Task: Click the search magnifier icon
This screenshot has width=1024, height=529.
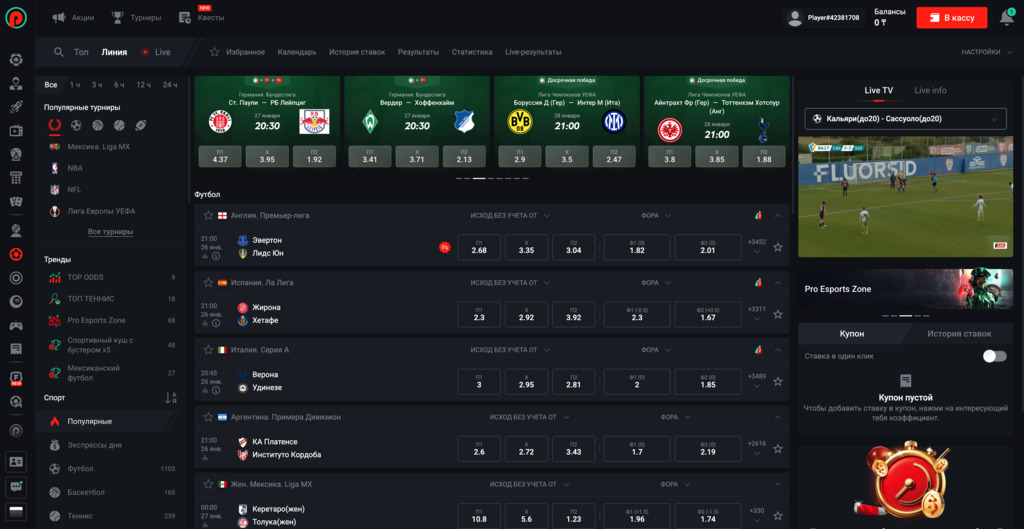Action: click(x=59, y=52)
